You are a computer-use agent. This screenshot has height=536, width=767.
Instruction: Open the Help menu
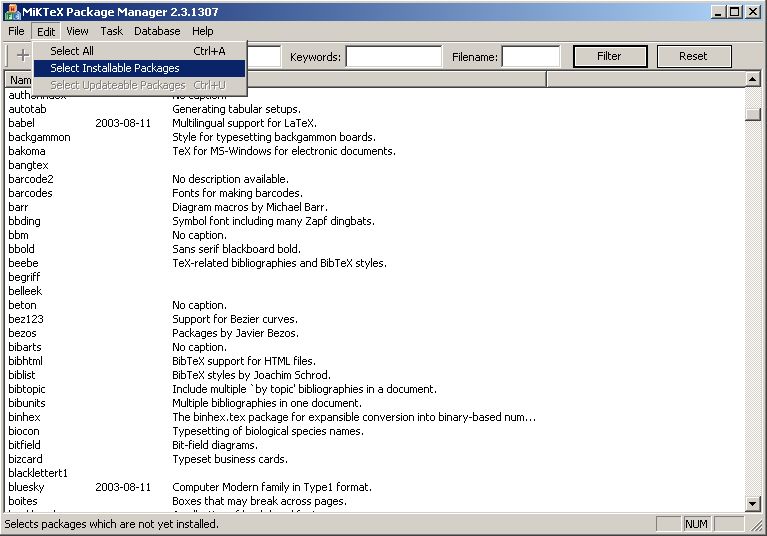coord(203,31)
